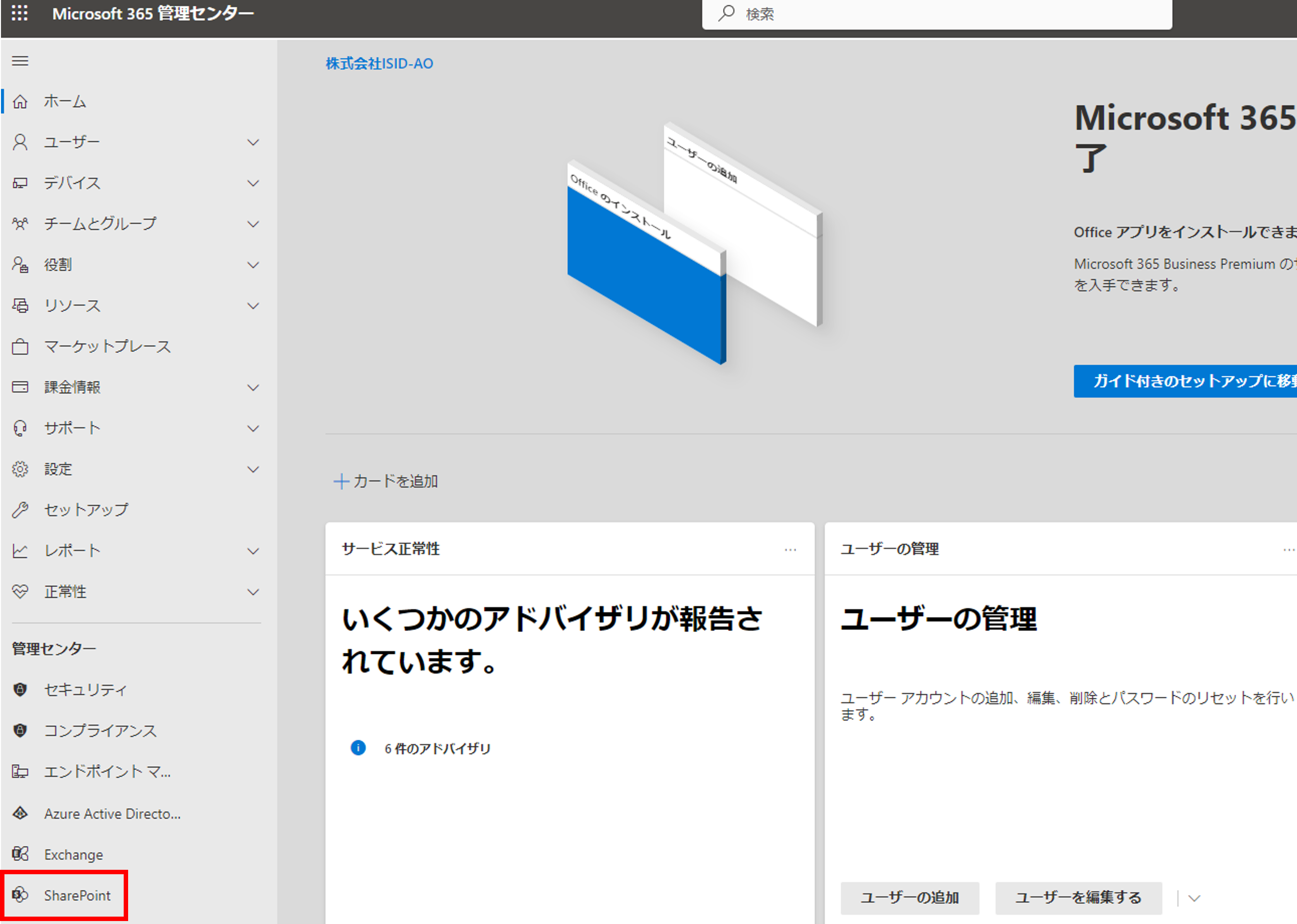Click いくつかのアドバイザリが報告されています heading
This screenshot has height=924, width=1297.
pyautogui.click(x=552, y=640)
